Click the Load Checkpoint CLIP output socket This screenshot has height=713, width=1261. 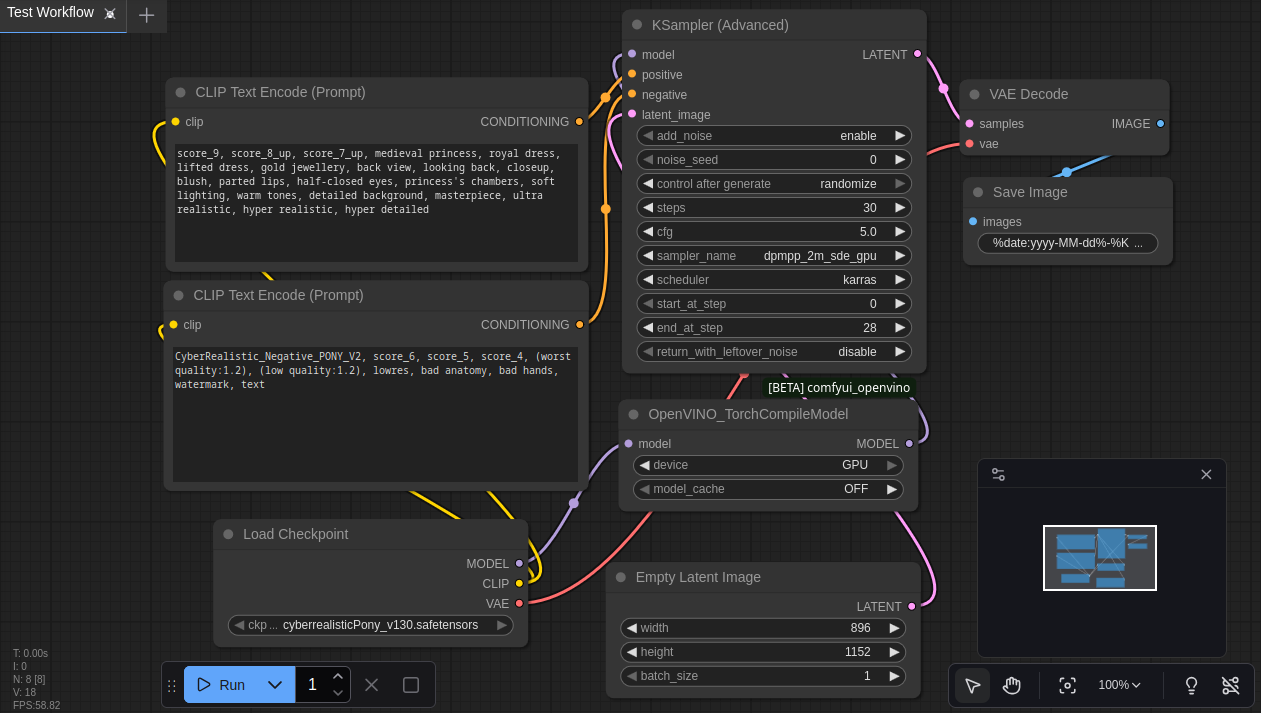[x=519, y=583]
